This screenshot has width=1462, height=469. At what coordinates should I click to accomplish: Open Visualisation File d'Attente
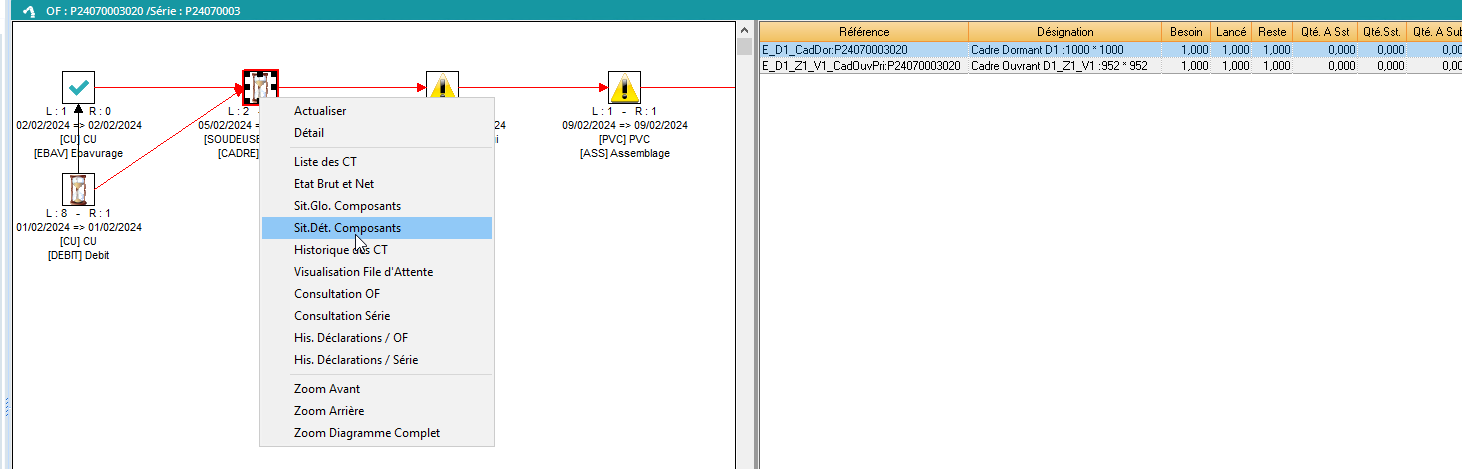pyautogui.click(x=363, y=272)
